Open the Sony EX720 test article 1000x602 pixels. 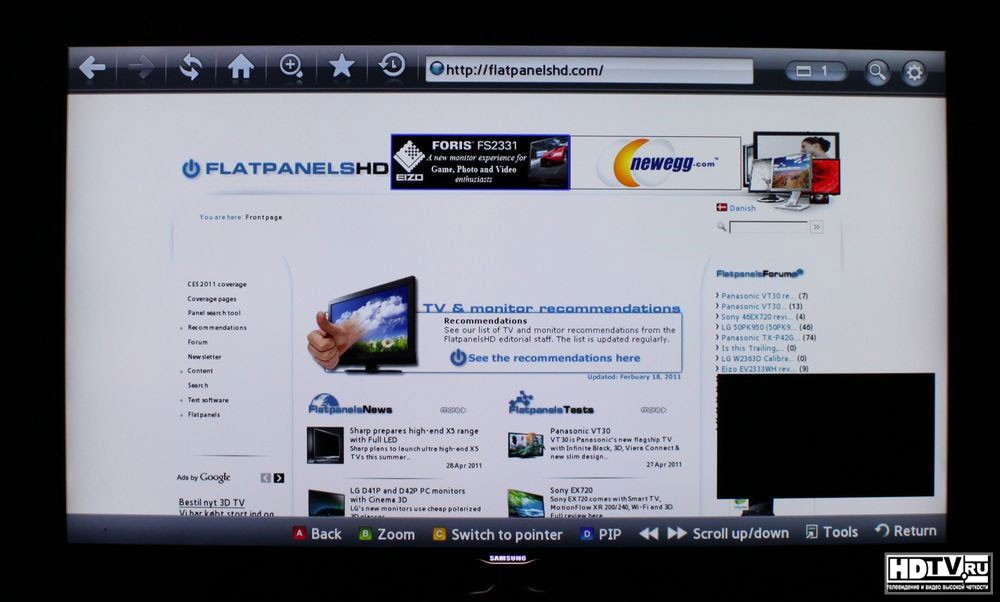571,490
